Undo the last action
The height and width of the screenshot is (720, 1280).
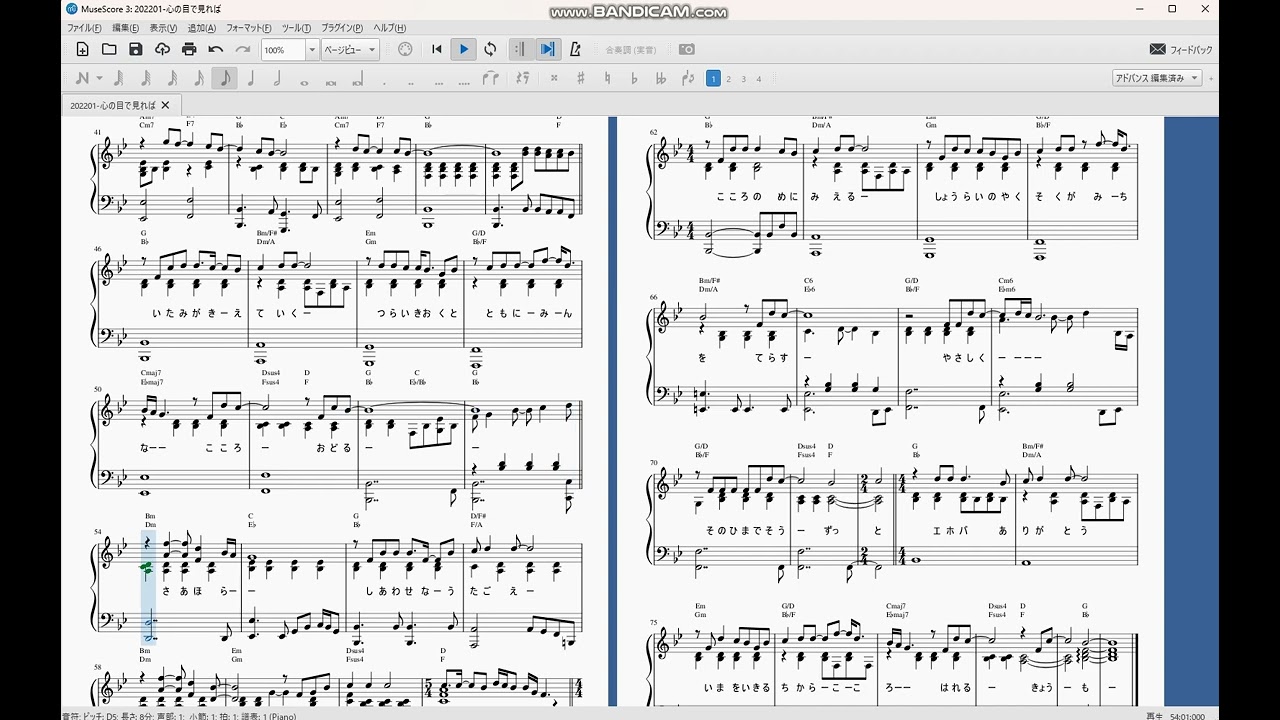pyautogui.click(x=215, y=49)
